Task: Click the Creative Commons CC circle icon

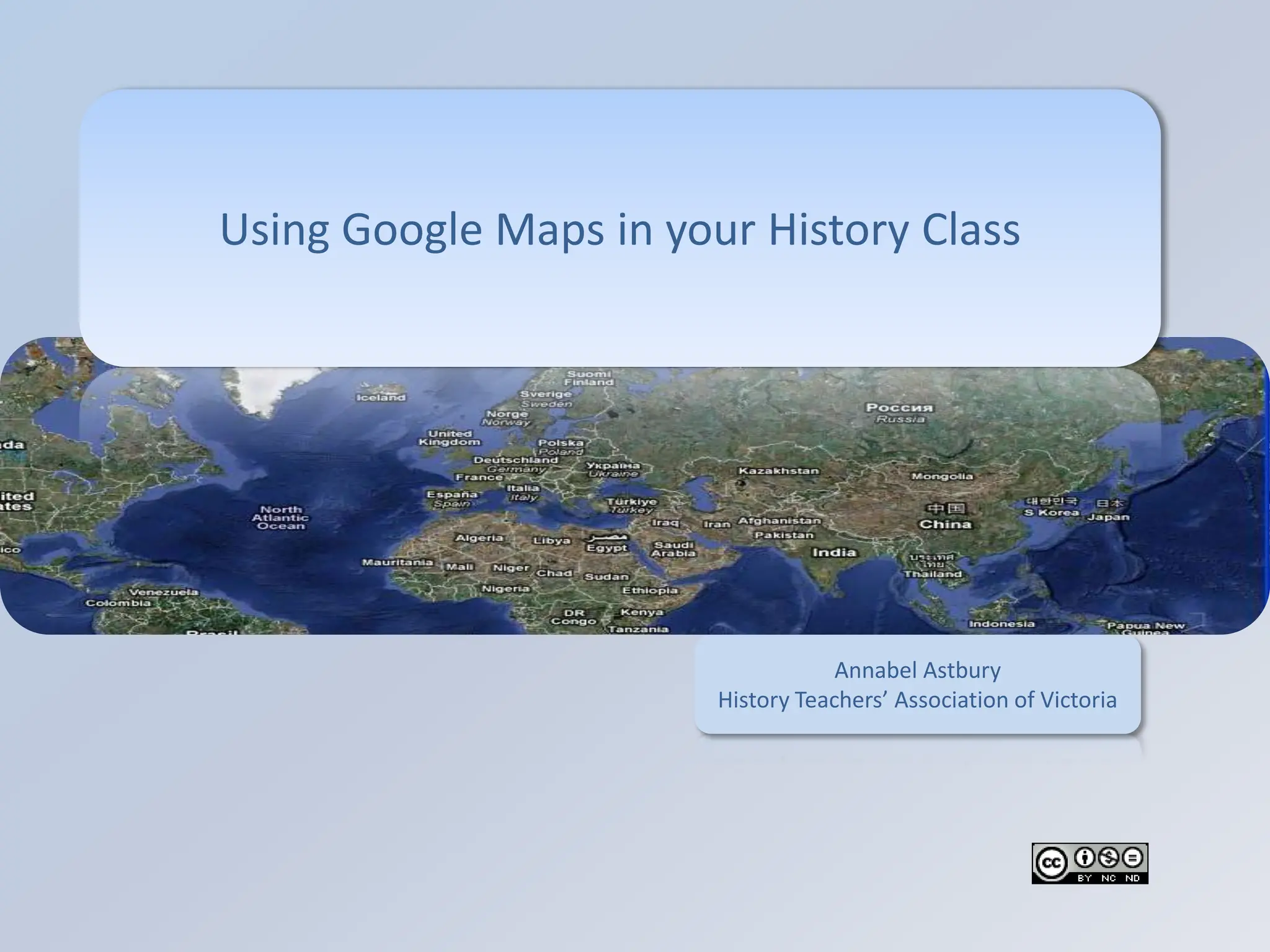Action: pyautogui.click(x=1051, y=863)
